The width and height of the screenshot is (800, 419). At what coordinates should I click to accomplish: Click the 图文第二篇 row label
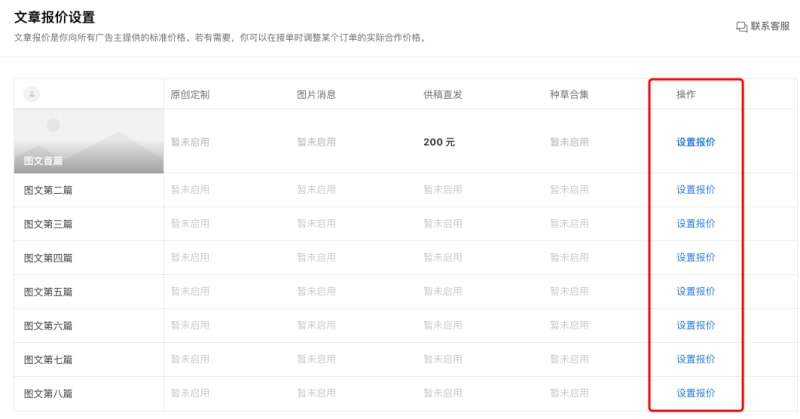pos(48,190)
